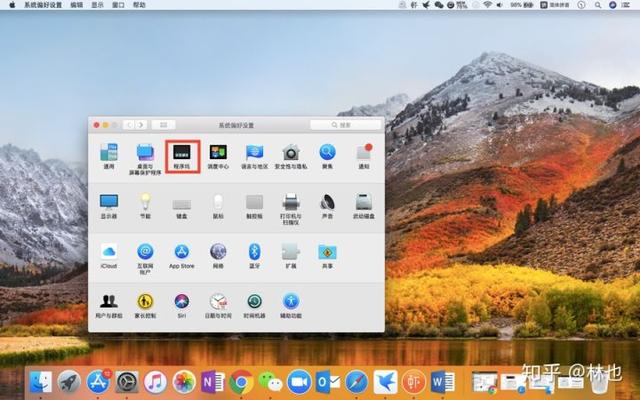
Task: Open Google Chrome from the Dock
Action: pyautogui.click(x=241, y=382)
